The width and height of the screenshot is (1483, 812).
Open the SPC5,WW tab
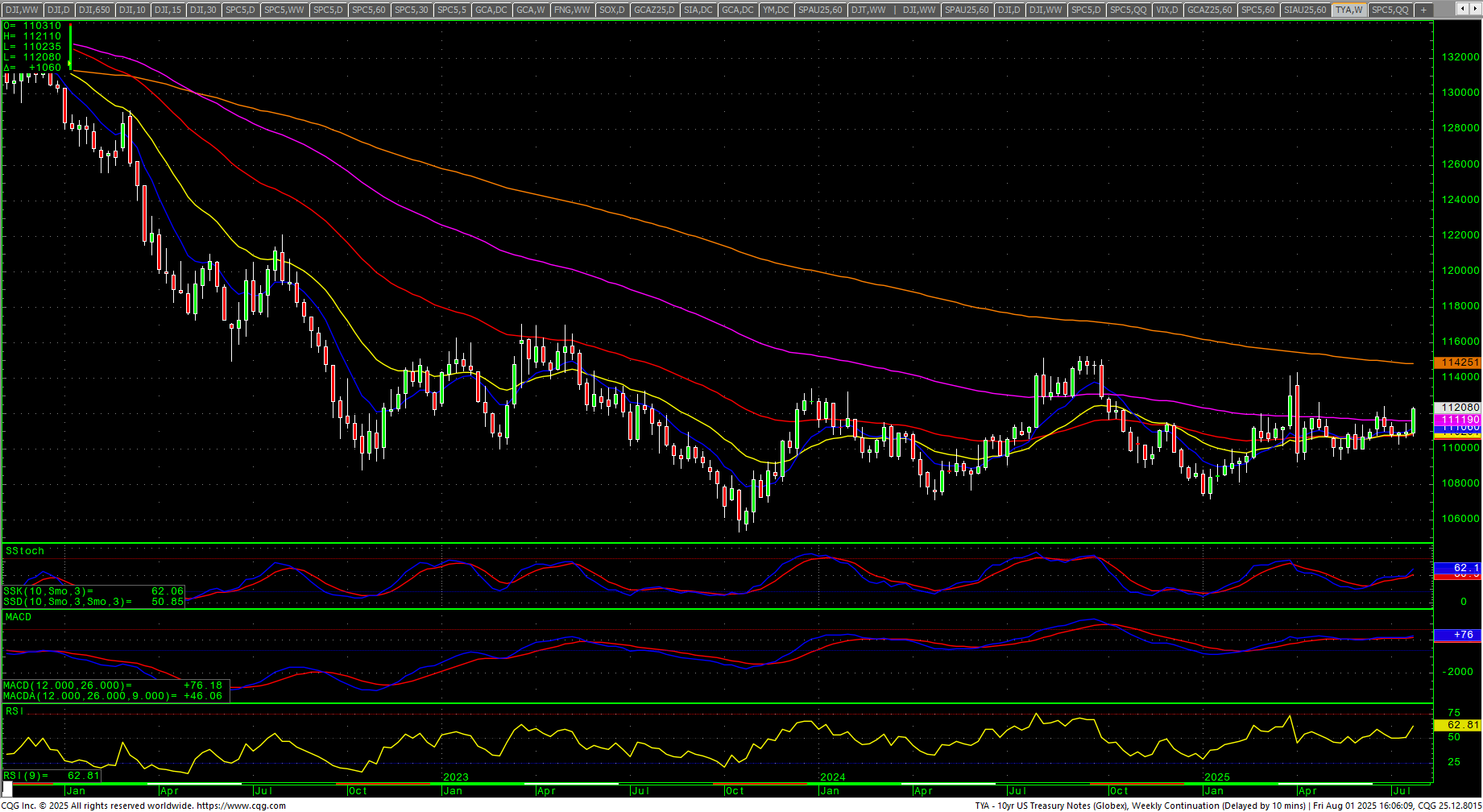coord(284,10)
